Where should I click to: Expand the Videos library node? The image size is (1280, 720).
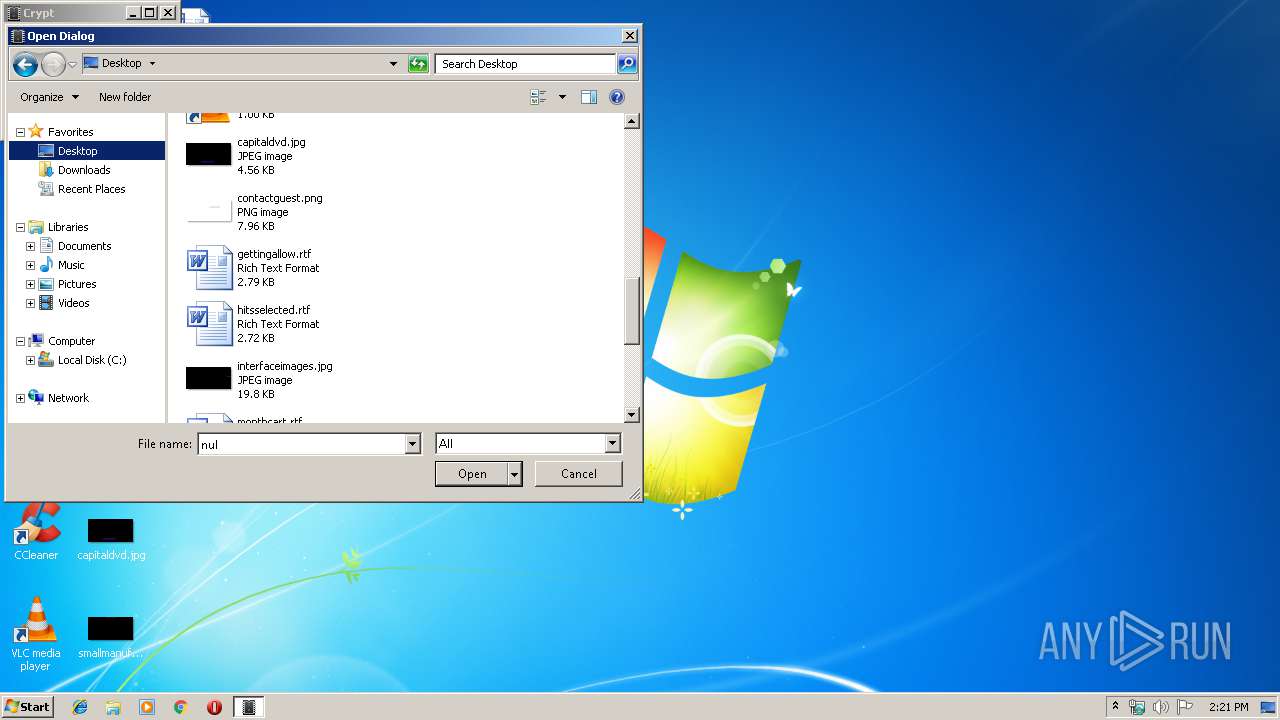point(30,303)
